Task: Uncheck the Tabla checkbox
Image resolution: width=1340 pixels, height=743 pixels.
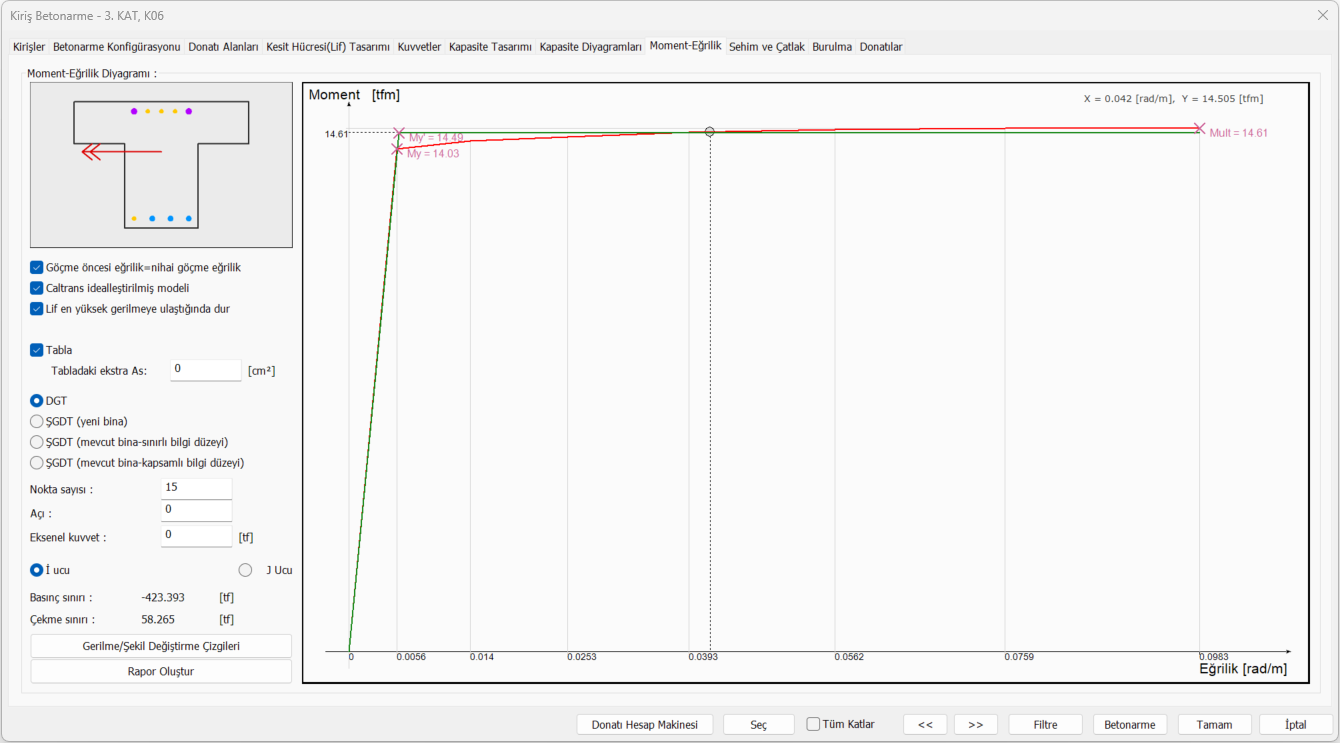Action: coord(37,350)
